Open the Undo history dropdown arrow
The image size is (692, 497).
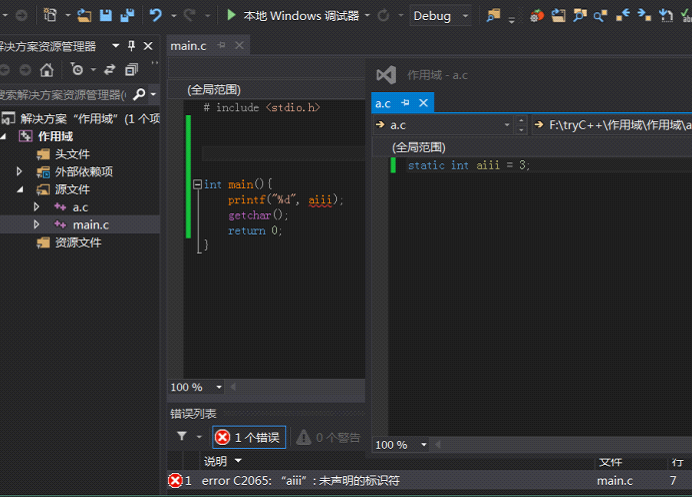coord(173,16)
